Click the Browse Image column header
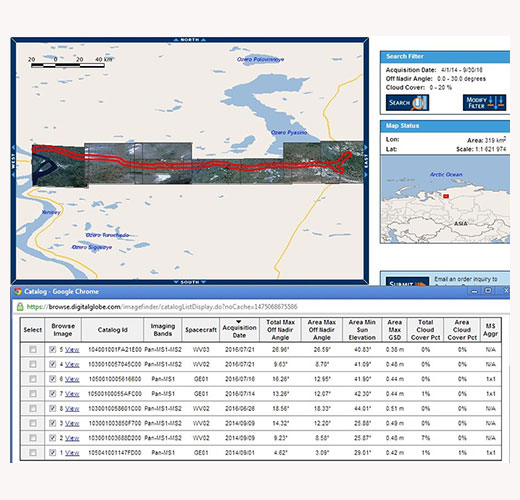This screenshot has height=500, width=520. pyautogui.click(x=63, y=330)
